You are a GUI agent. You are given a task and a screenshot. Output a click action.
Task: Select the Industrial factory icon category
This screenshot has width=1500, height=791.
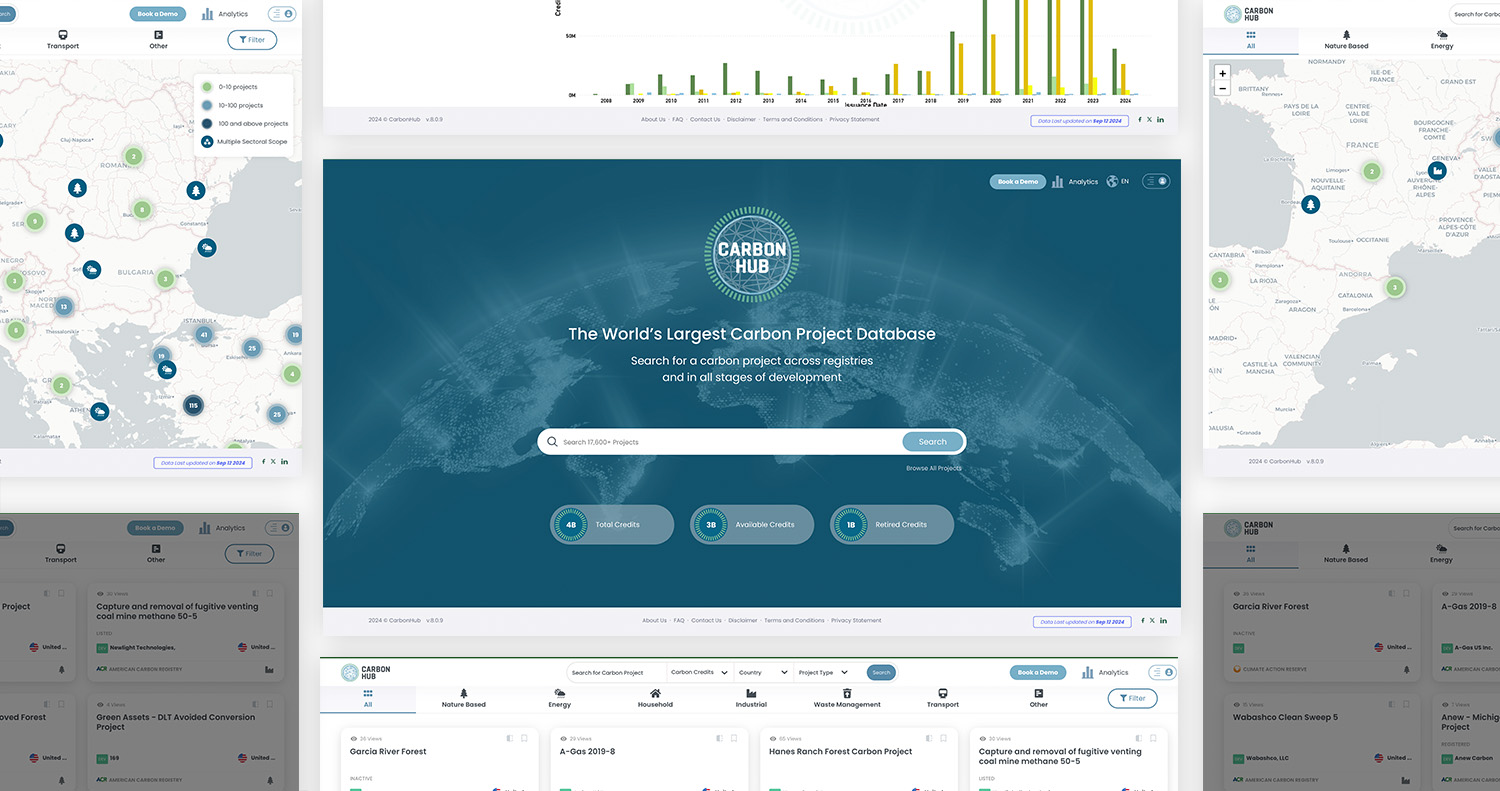point(751,693)
